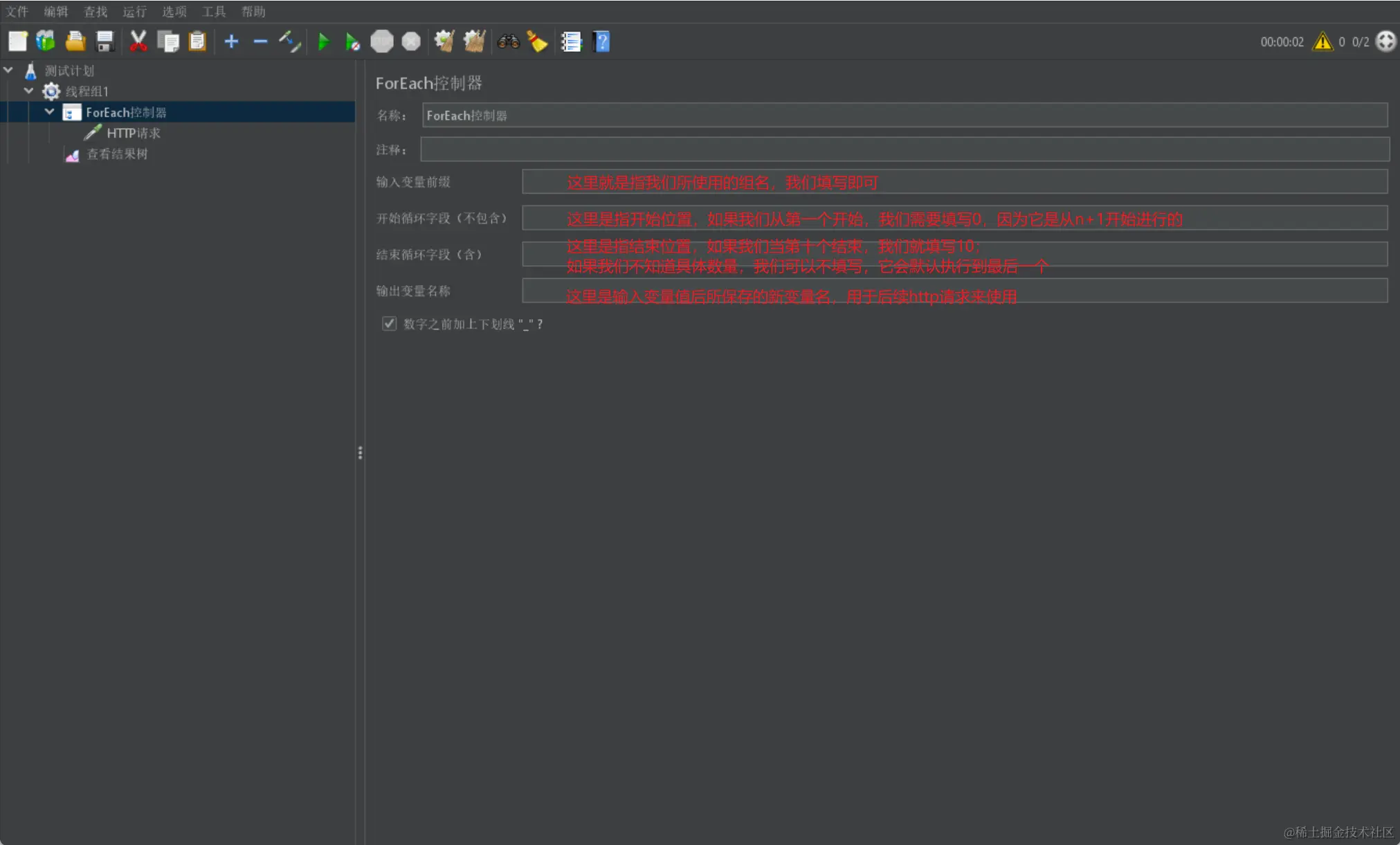
Task: Collapse the 线程组1 tree node
Action: coord(29,91)
